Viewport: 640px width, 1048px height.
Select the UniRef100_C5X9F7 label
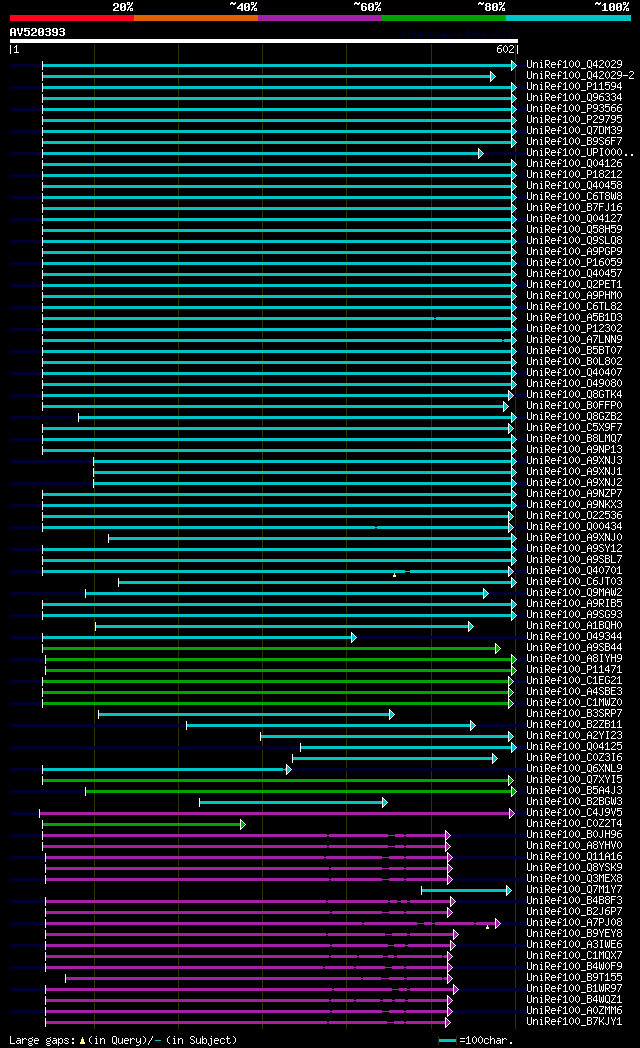[574, 428]
